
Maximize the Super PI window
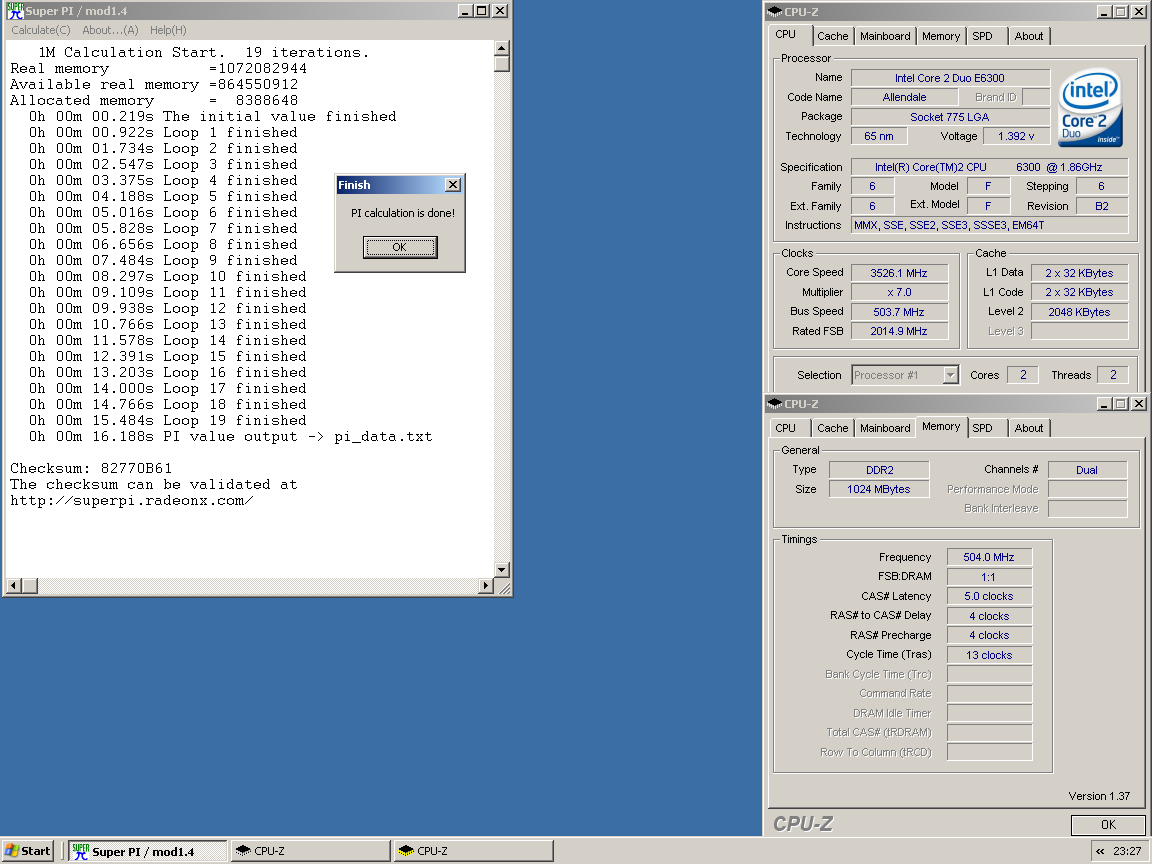pyautogui.click(x=482, y=11)
